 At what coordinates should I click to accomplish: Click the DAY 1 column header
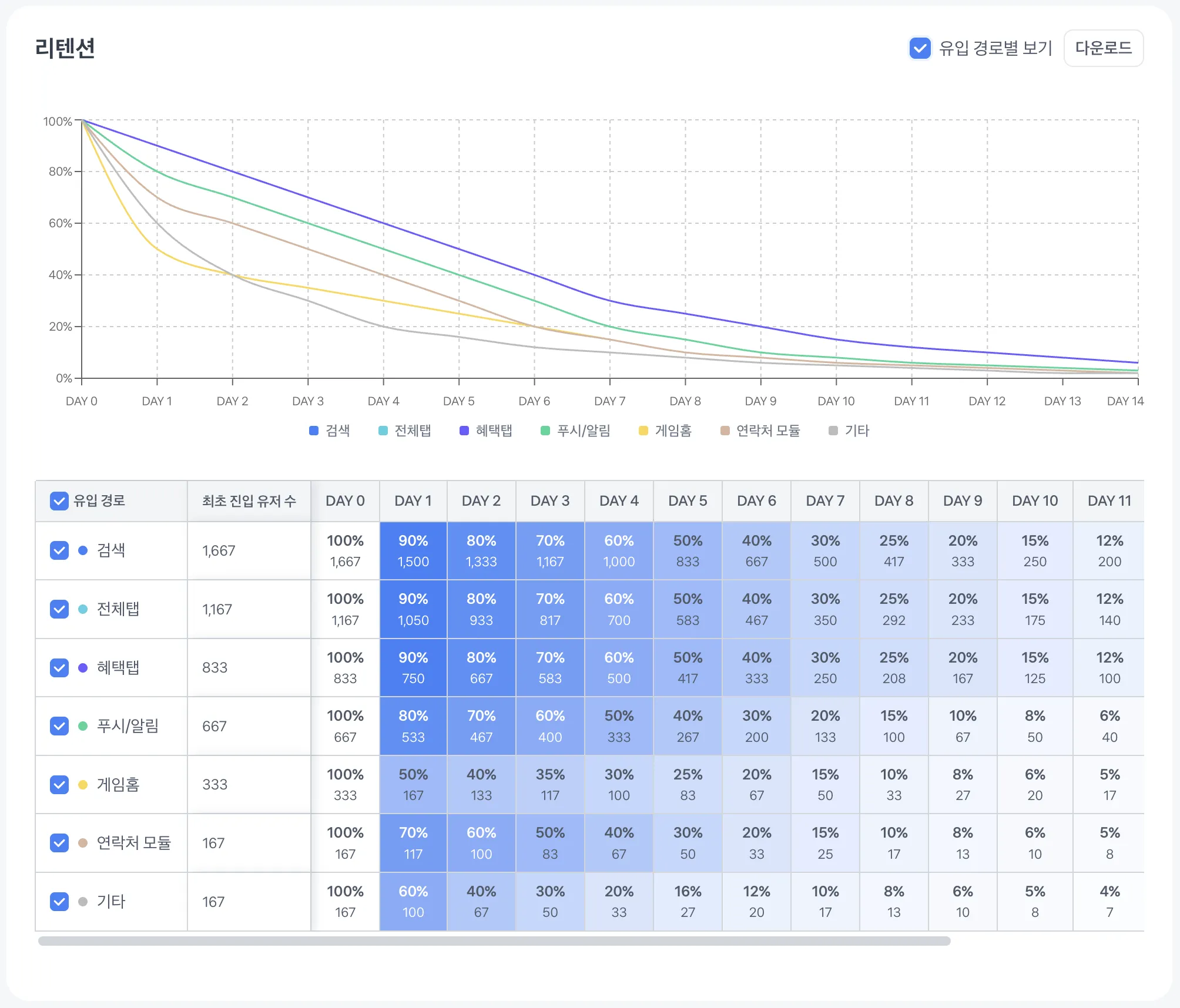413,501
